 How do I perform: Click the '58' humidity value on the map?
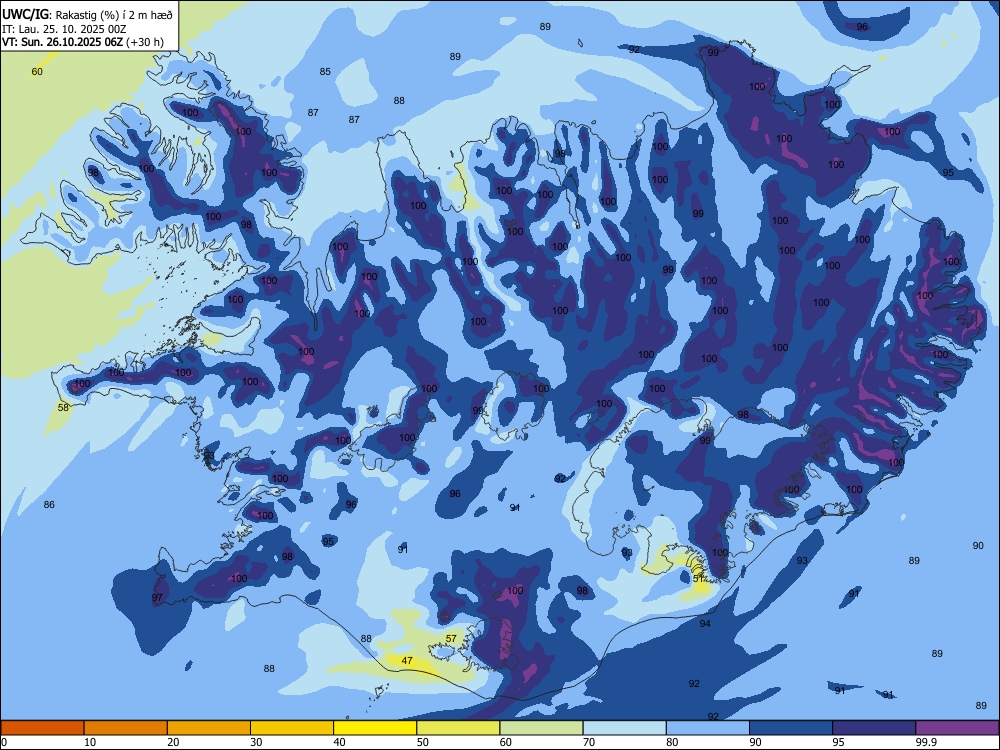(63, 408)
